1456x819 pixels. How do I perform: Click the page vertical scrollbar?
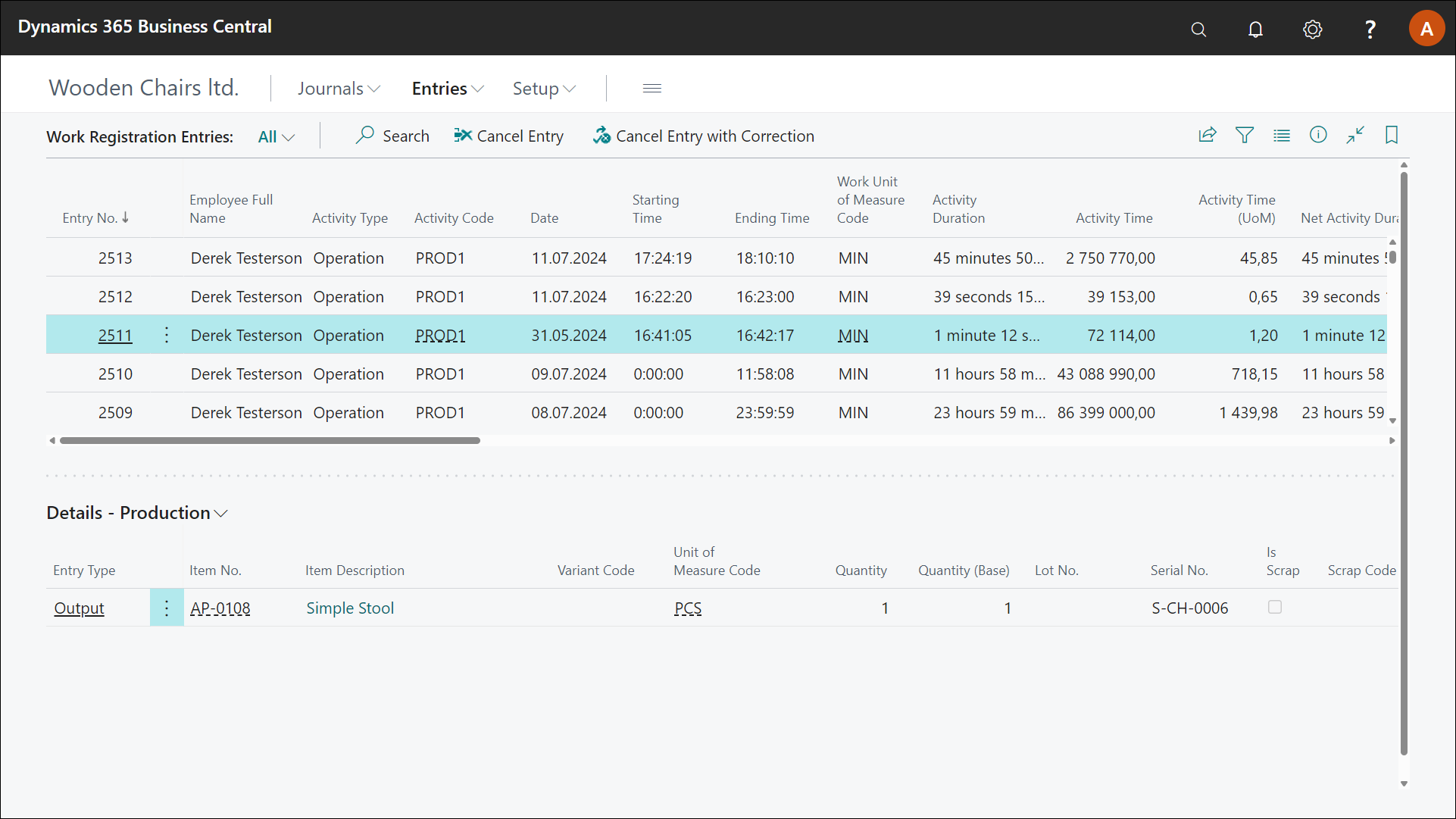pyautogui.click(x=1404, y=464)
